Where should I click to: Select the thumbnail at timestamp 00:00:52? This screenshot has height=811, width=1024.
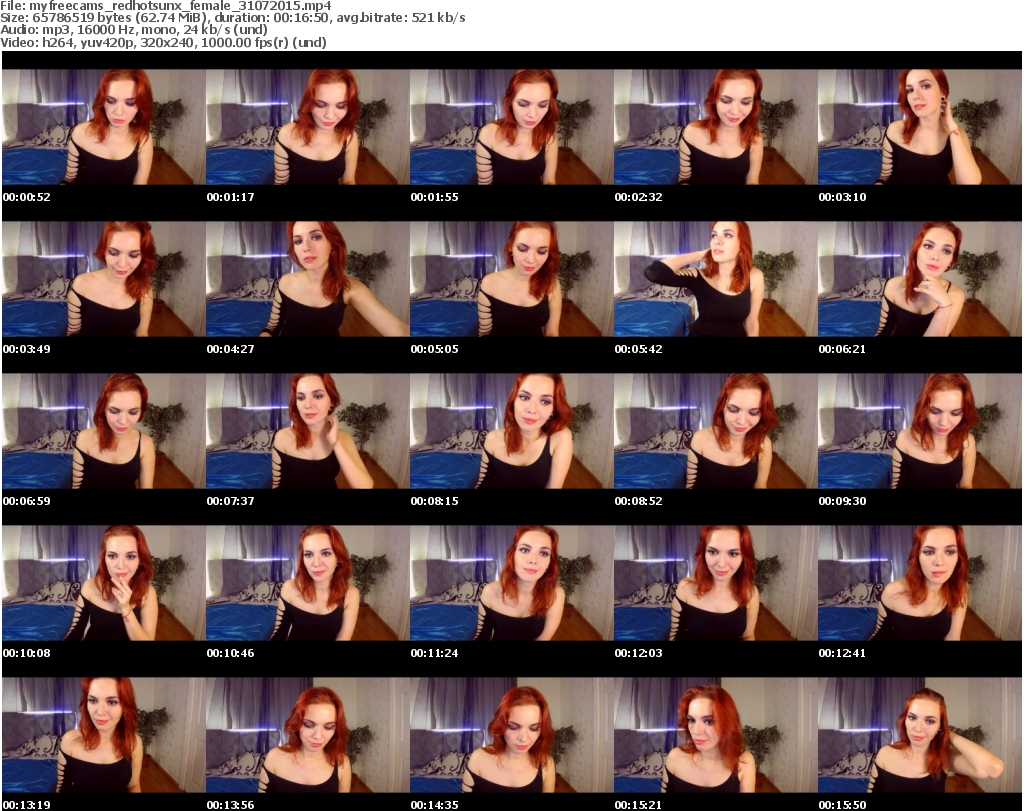click(104, 127)
